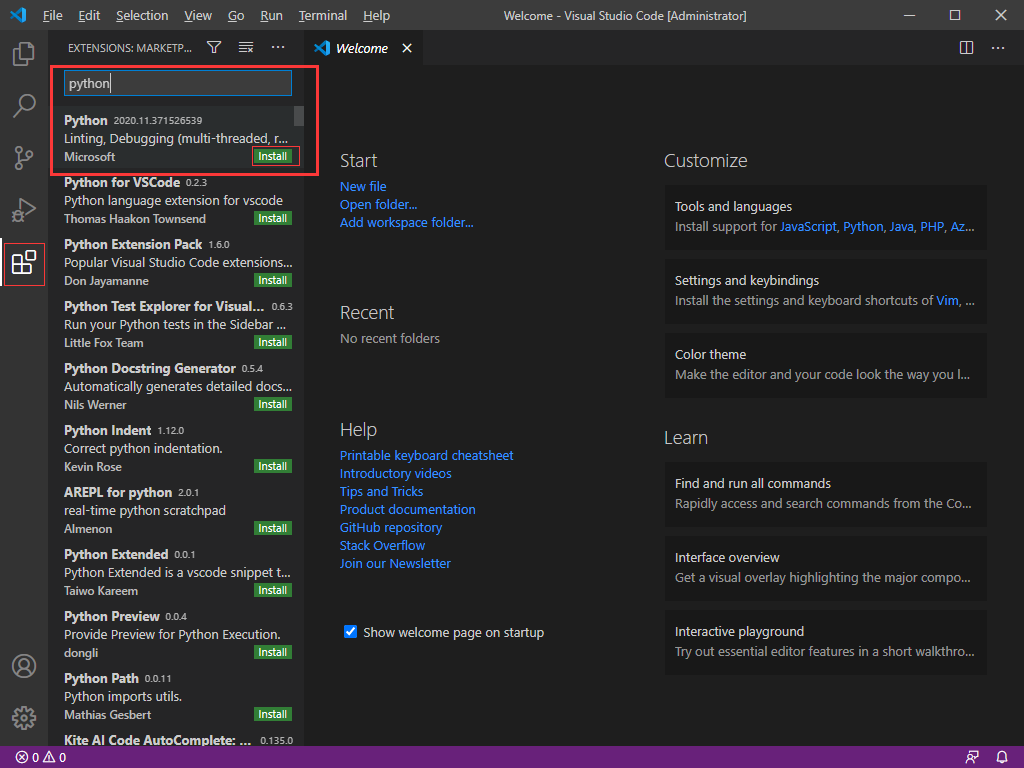Click the VS Code logo in title bar
Image resolution: width=1024 pixels, height=768 pixels.
[18, 15]
